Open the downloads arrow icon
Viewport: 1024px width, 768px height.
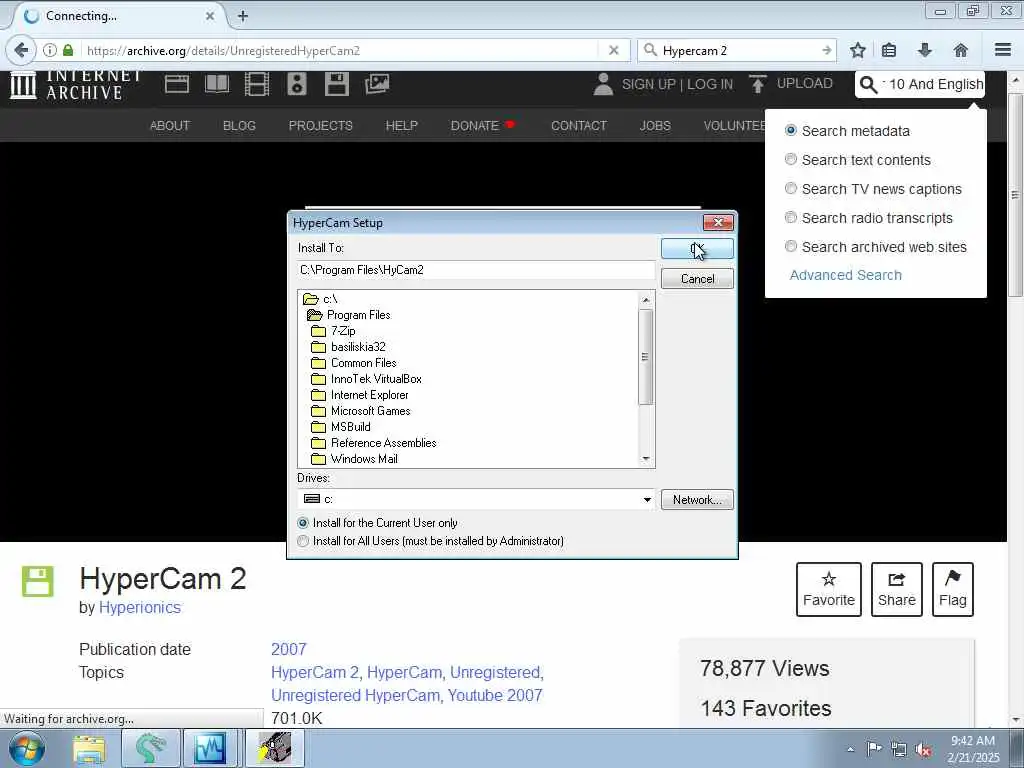[924, 50]
